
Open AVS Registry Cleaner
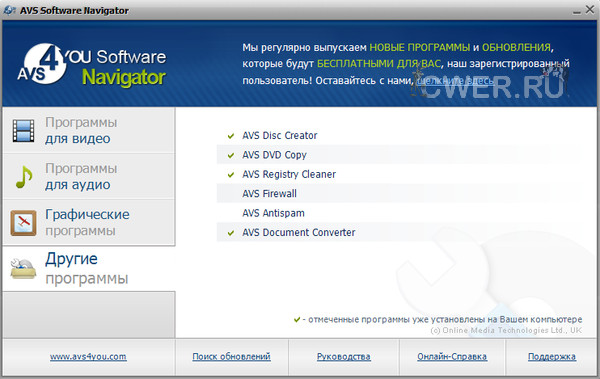[x=289, y=175]
